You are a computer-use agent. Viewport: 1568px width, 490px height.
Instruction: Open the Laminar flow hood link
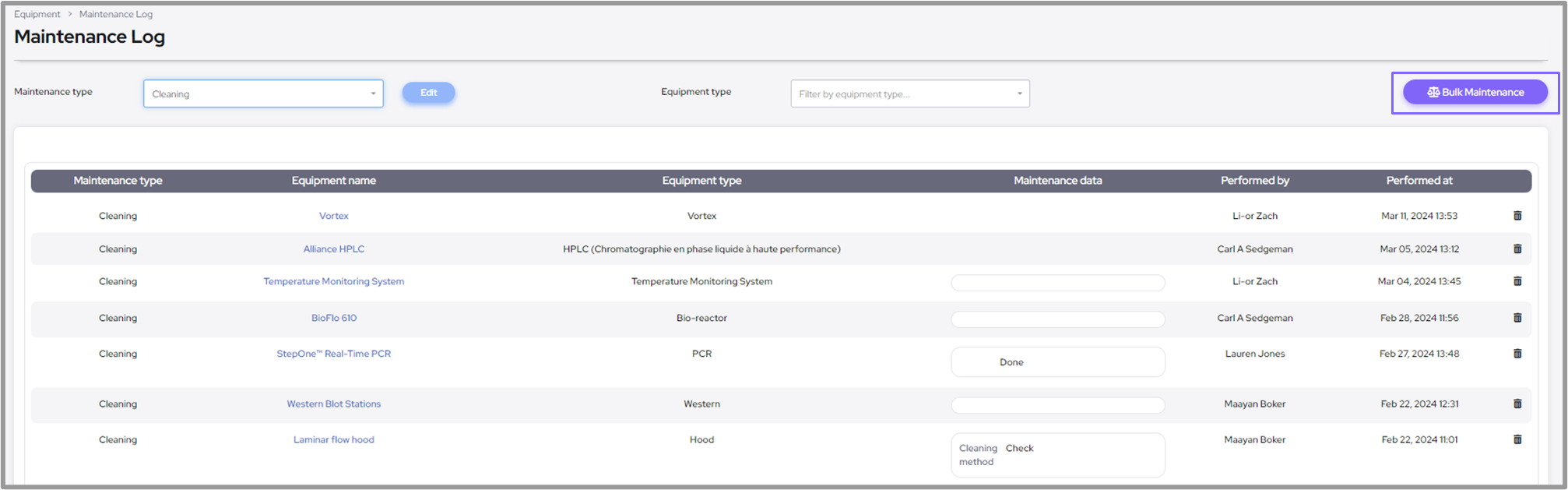[x=333, y=439]
